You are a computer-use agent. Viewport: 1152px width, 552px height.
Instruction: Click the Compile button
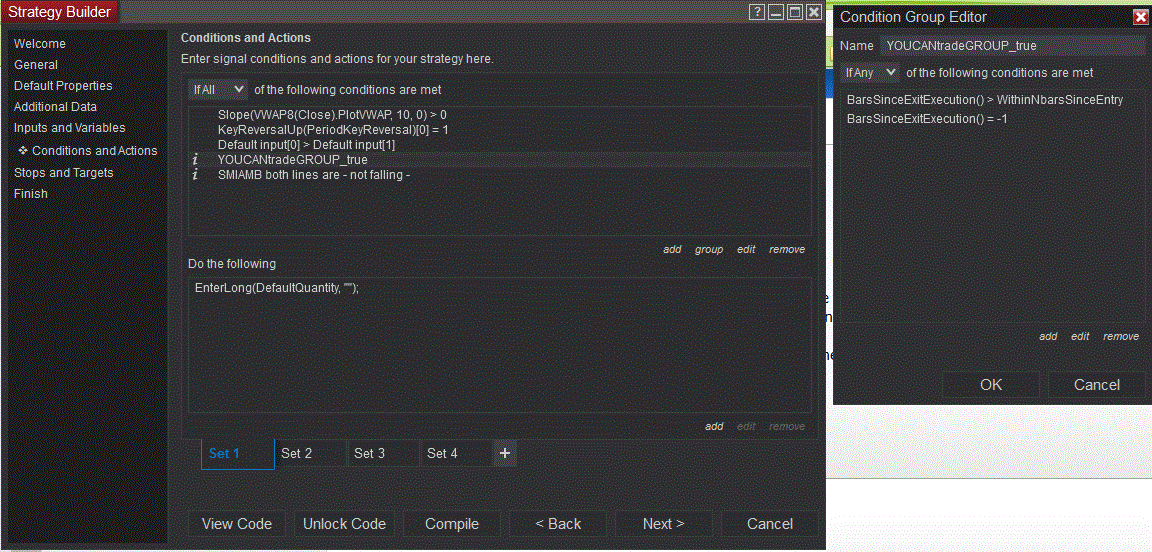tap(452, 524)
